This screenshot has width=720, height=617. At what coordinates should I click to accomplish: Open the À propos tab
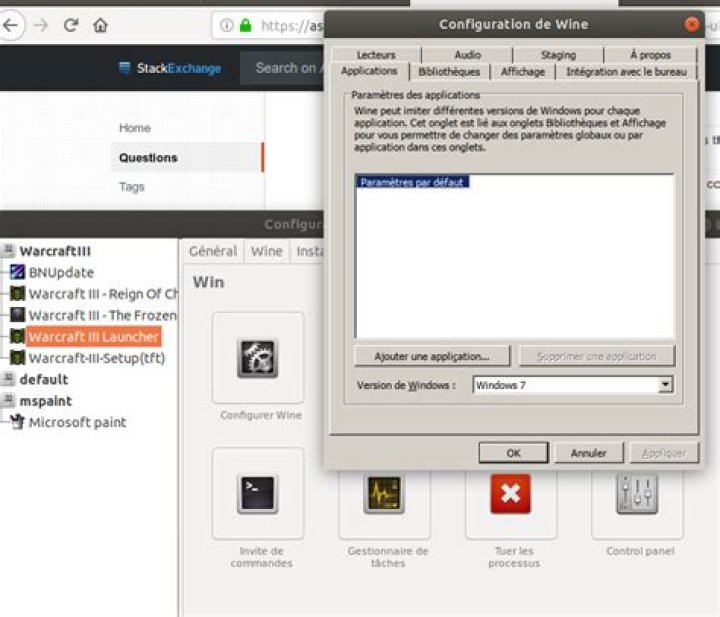click(650, 55)
